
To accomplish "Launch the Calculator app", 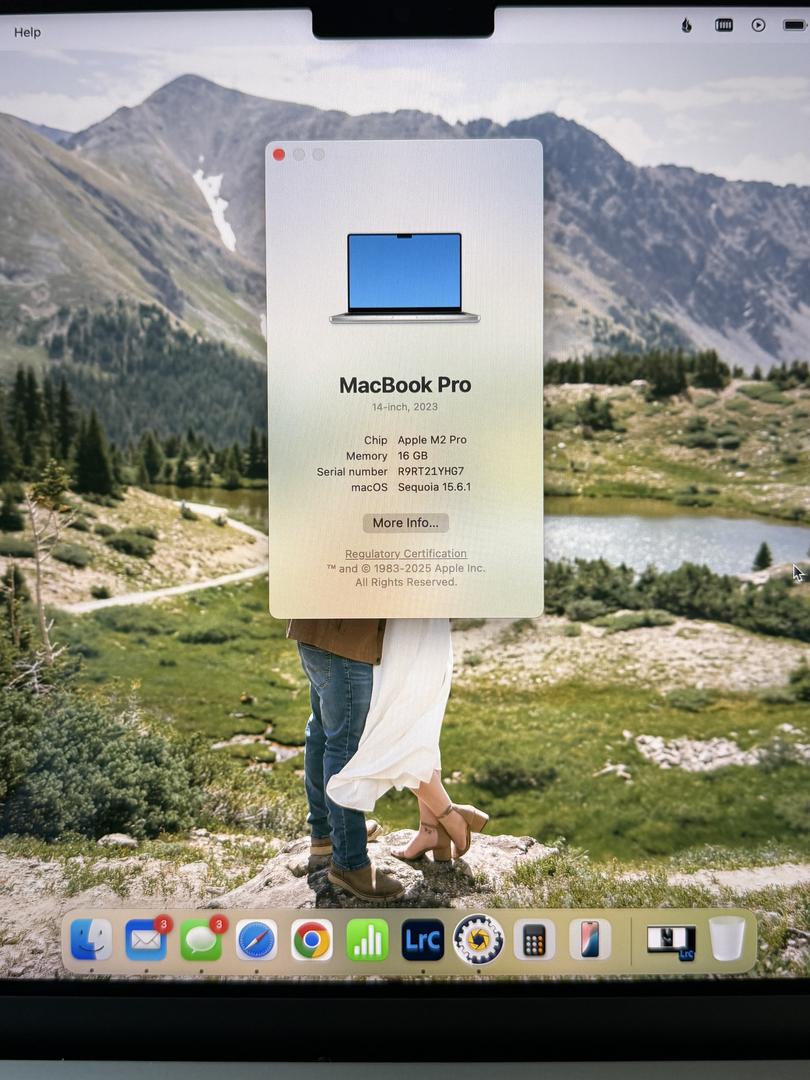I will click(x=534, y=940).
